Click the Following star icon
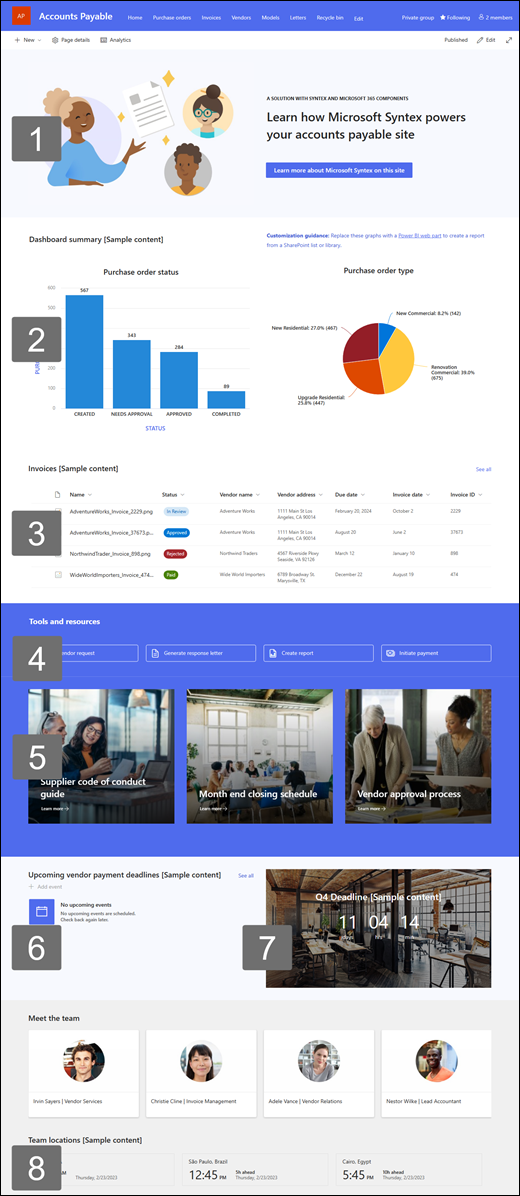Viewport: 520px width, 1196px height. (443, 17)
